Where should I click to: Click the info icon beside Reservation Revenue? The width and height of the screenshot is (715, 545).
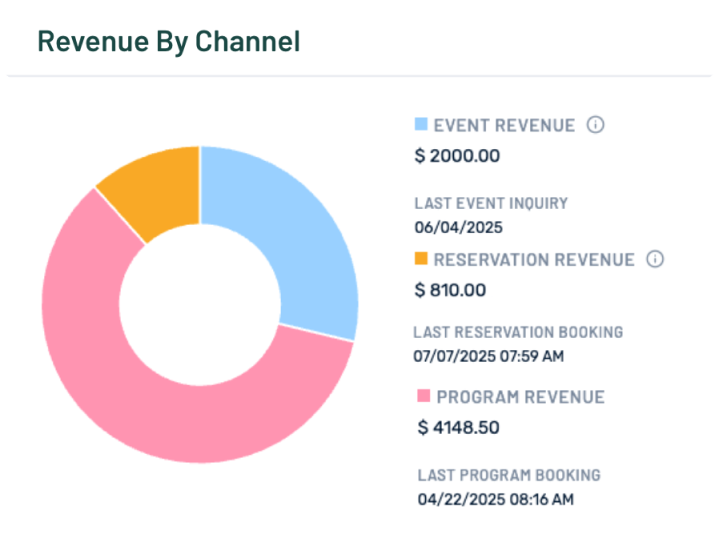[655, 259]
